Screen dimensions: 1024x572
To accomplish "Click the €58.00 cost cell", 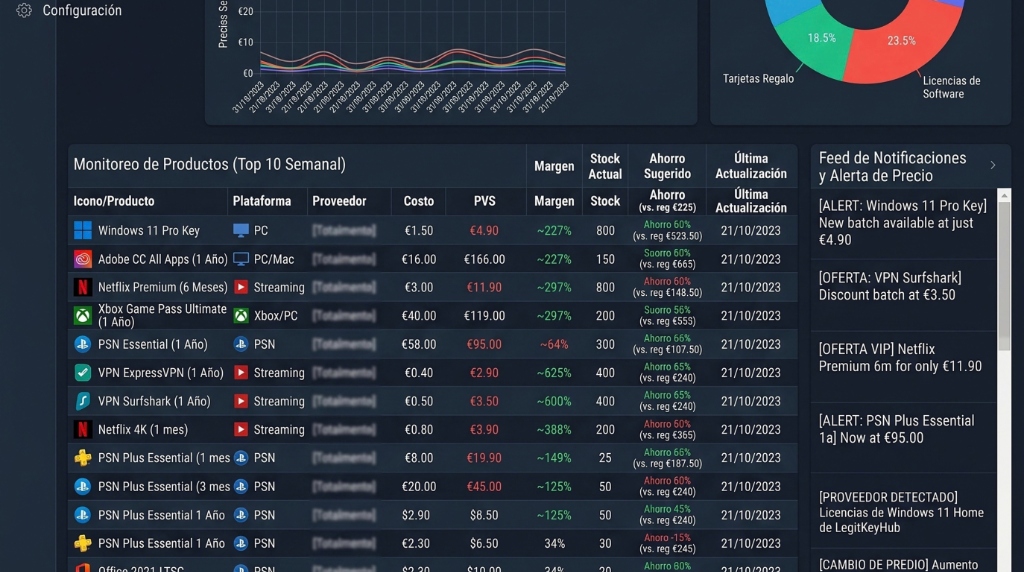I will tap(419, 344).
